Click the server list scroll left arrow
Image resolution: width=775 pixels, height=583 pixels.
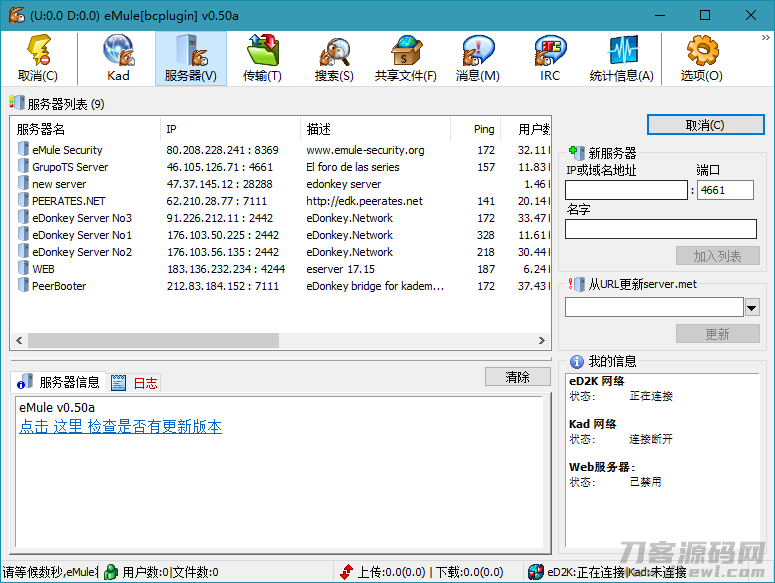[19, 340]
